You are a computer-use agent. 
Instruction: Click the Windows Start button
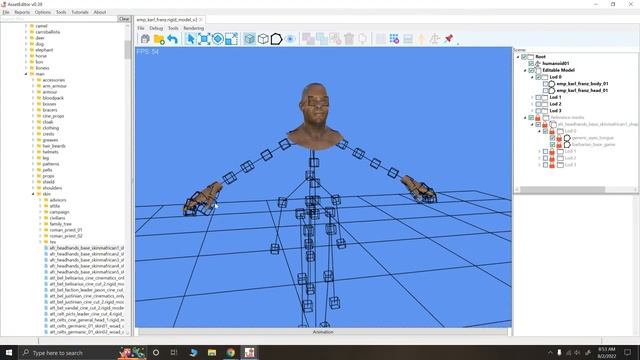(9, 353)
